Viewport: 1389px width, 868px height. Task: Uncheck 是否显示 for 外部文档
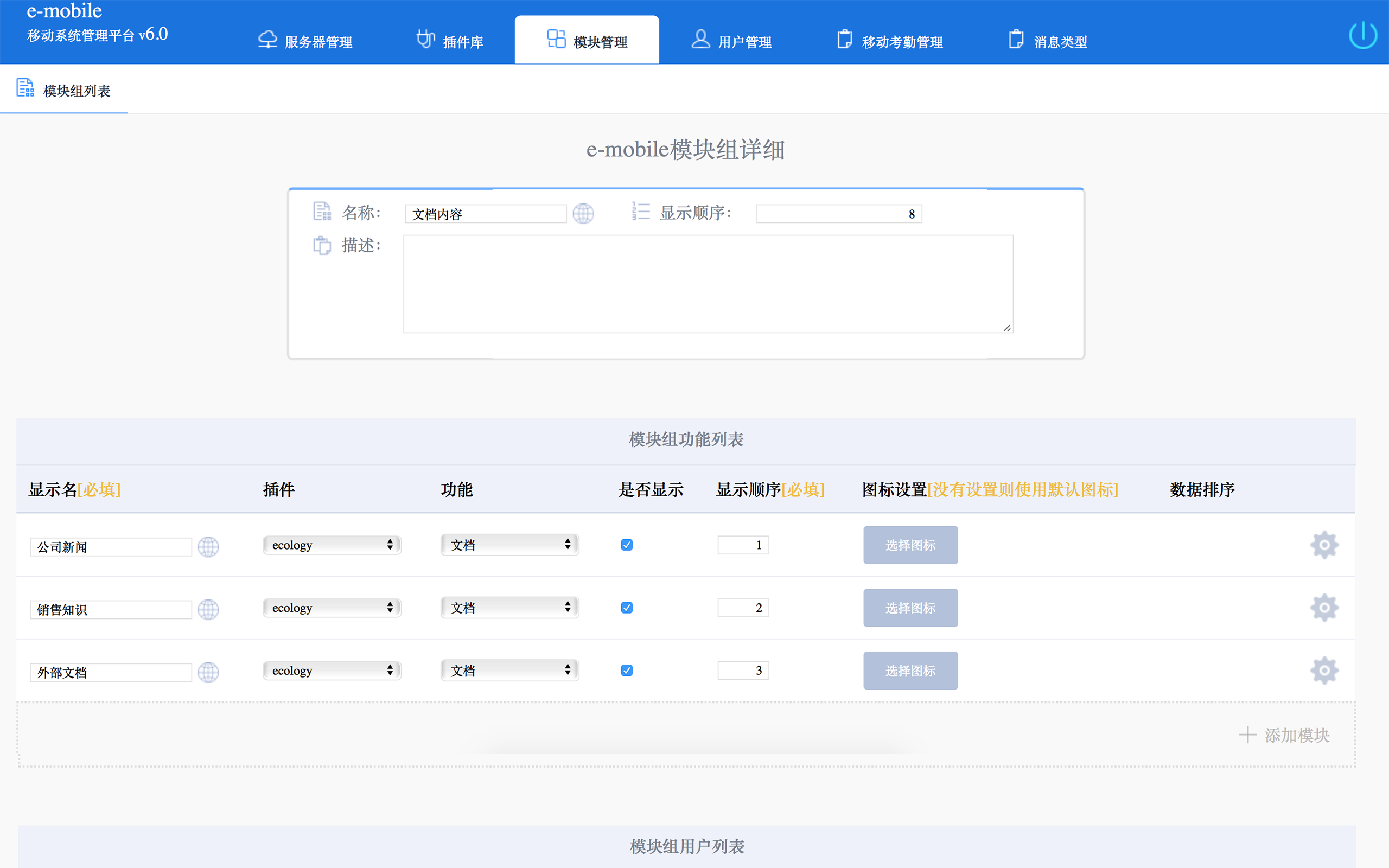pyautogui.click(x=627, y=670)
